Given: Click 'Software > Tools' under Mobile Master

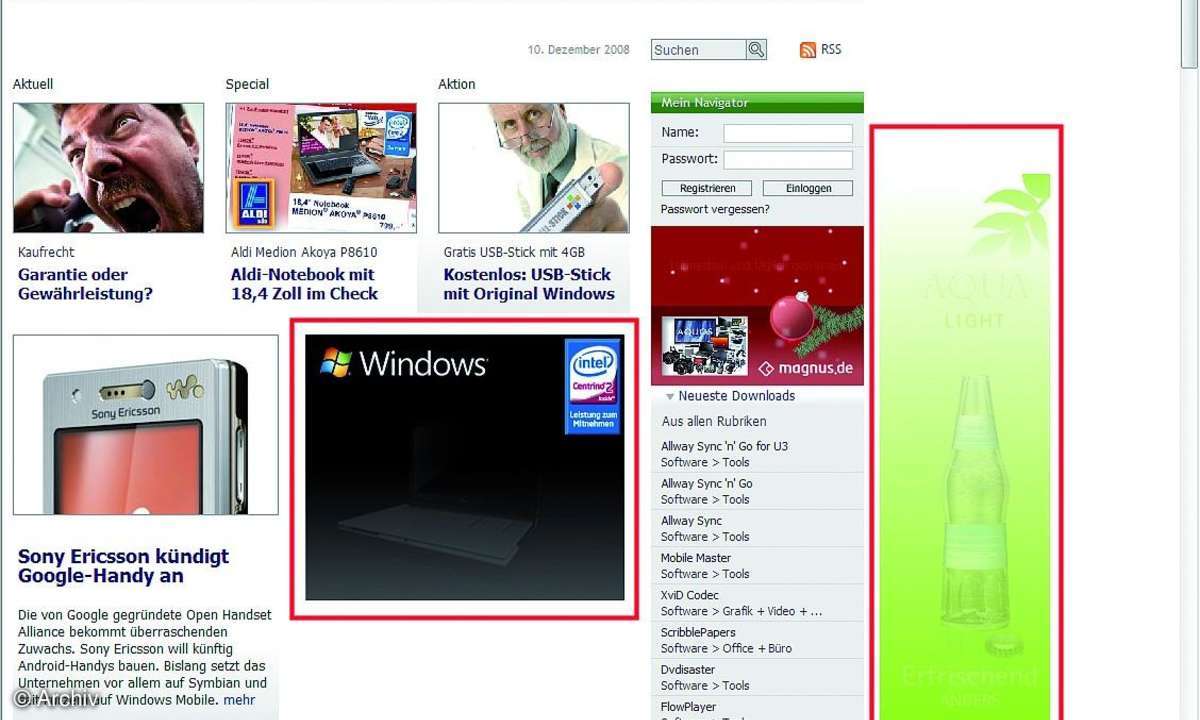Looking at the screenshot, I should [705, 574].
